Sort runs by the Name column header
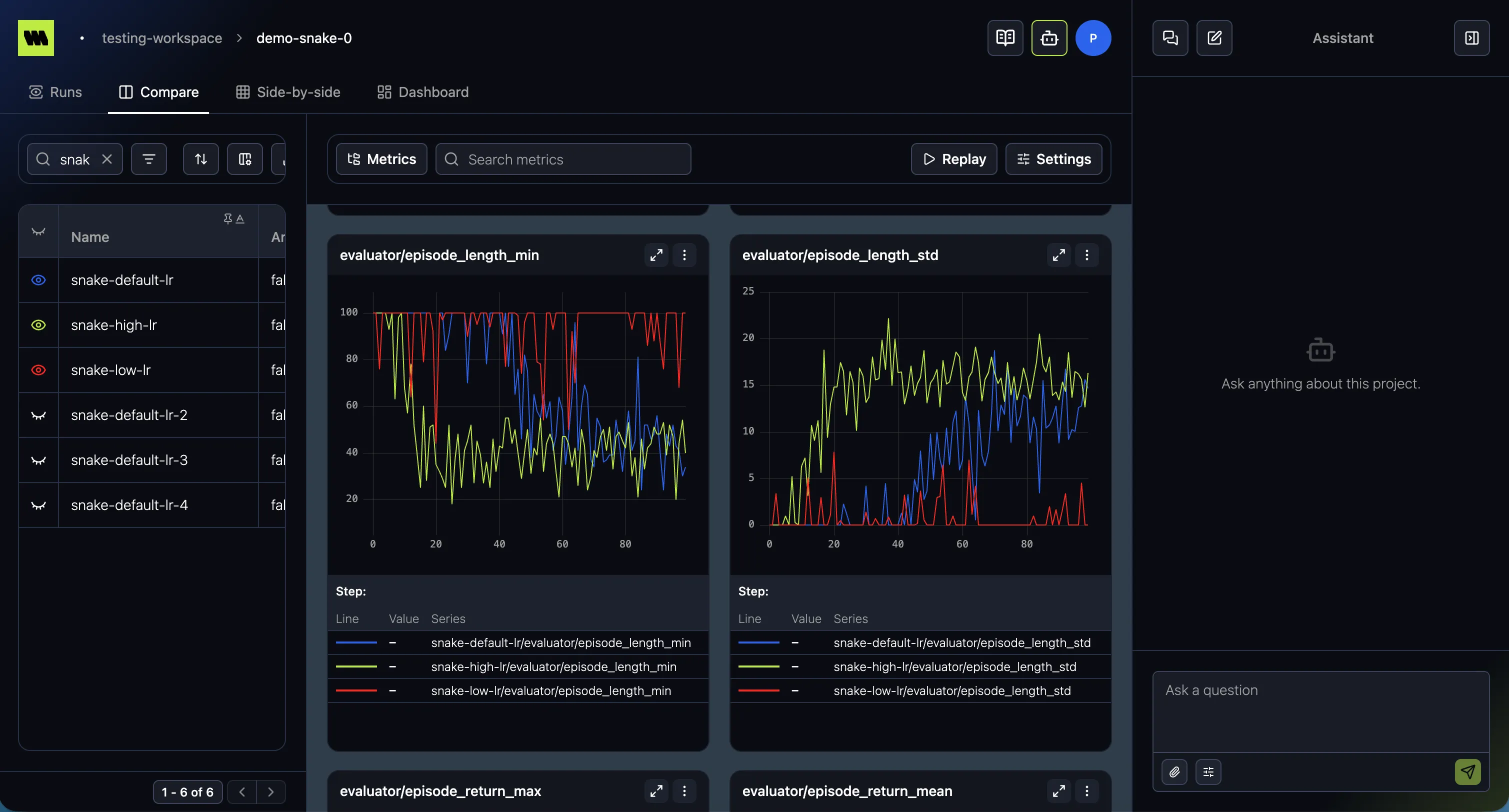 [x=90, y=236]
